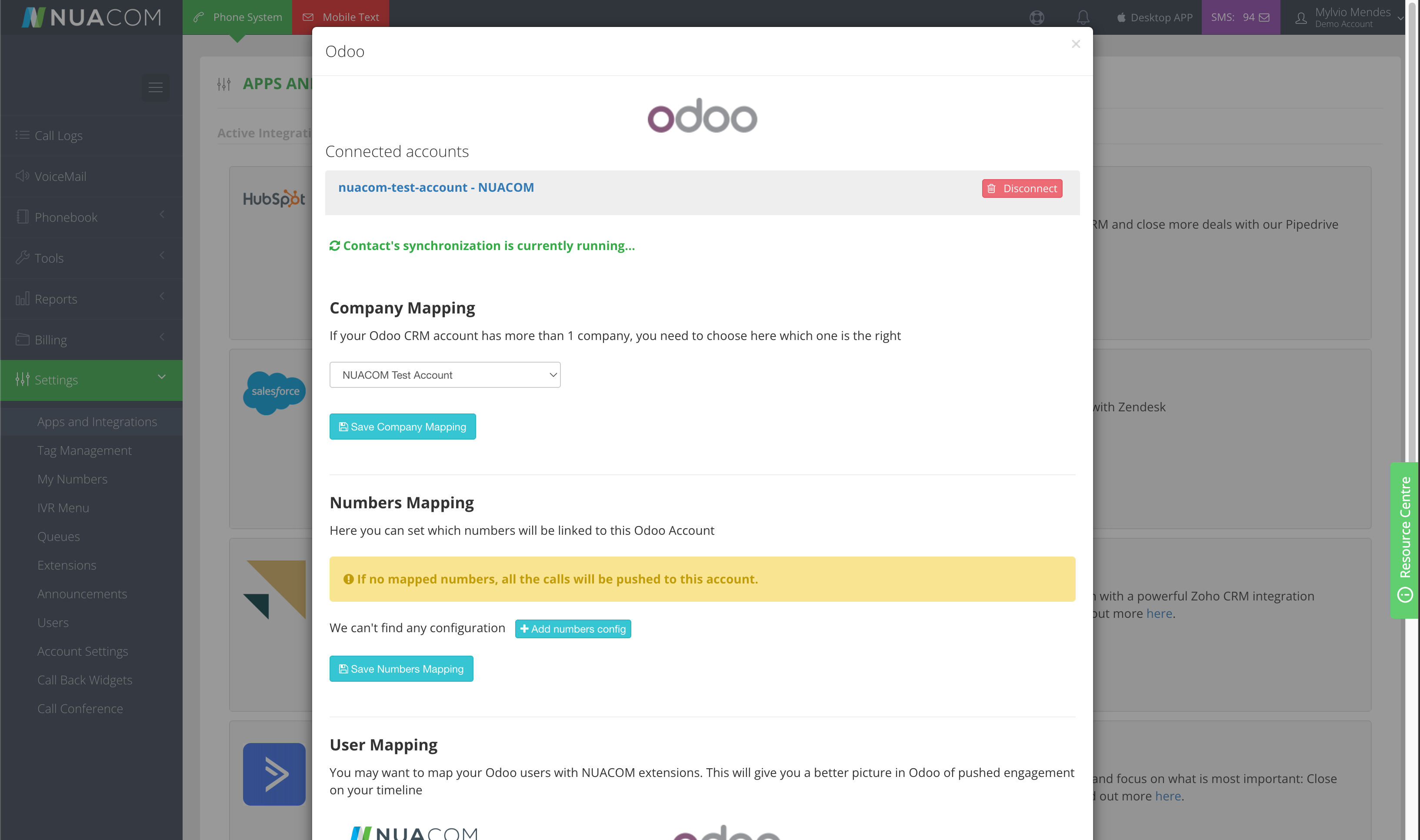Expand the Reports sidebar section
Image resolution: width=1420 pixels, height=840 pixels.
tap(91, 299)
